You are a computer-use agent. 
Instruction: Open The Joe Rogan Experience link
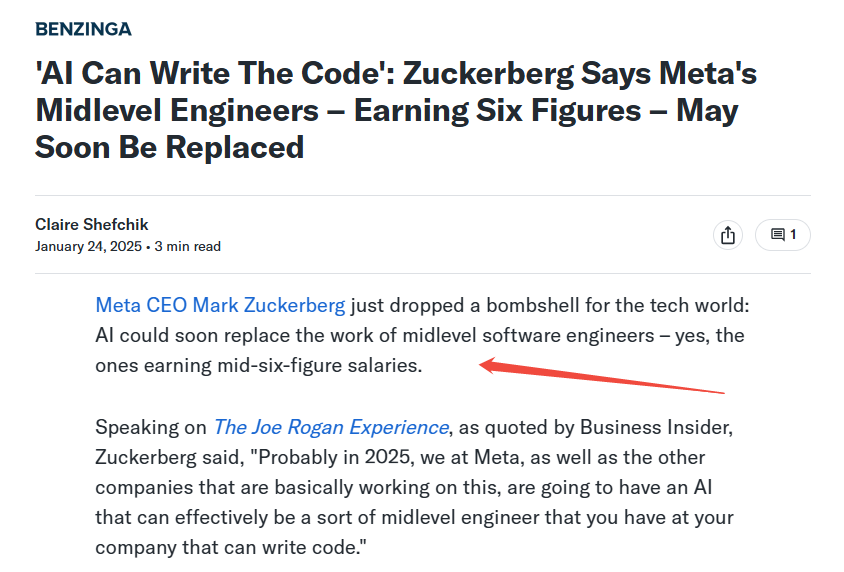coord(331,427)
